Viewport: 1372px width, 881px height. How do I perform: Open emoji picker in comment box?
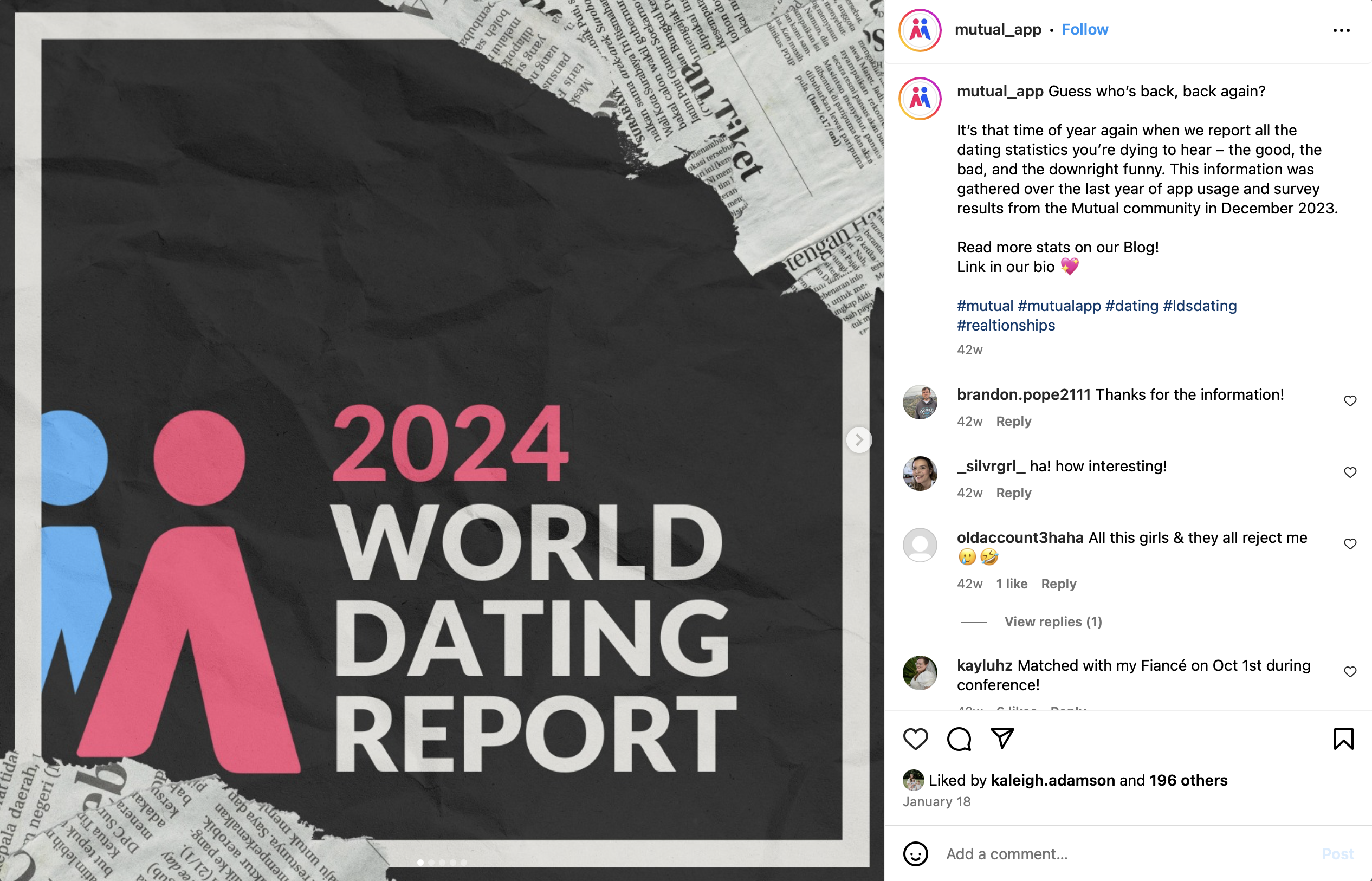click(x=915, y=853)
